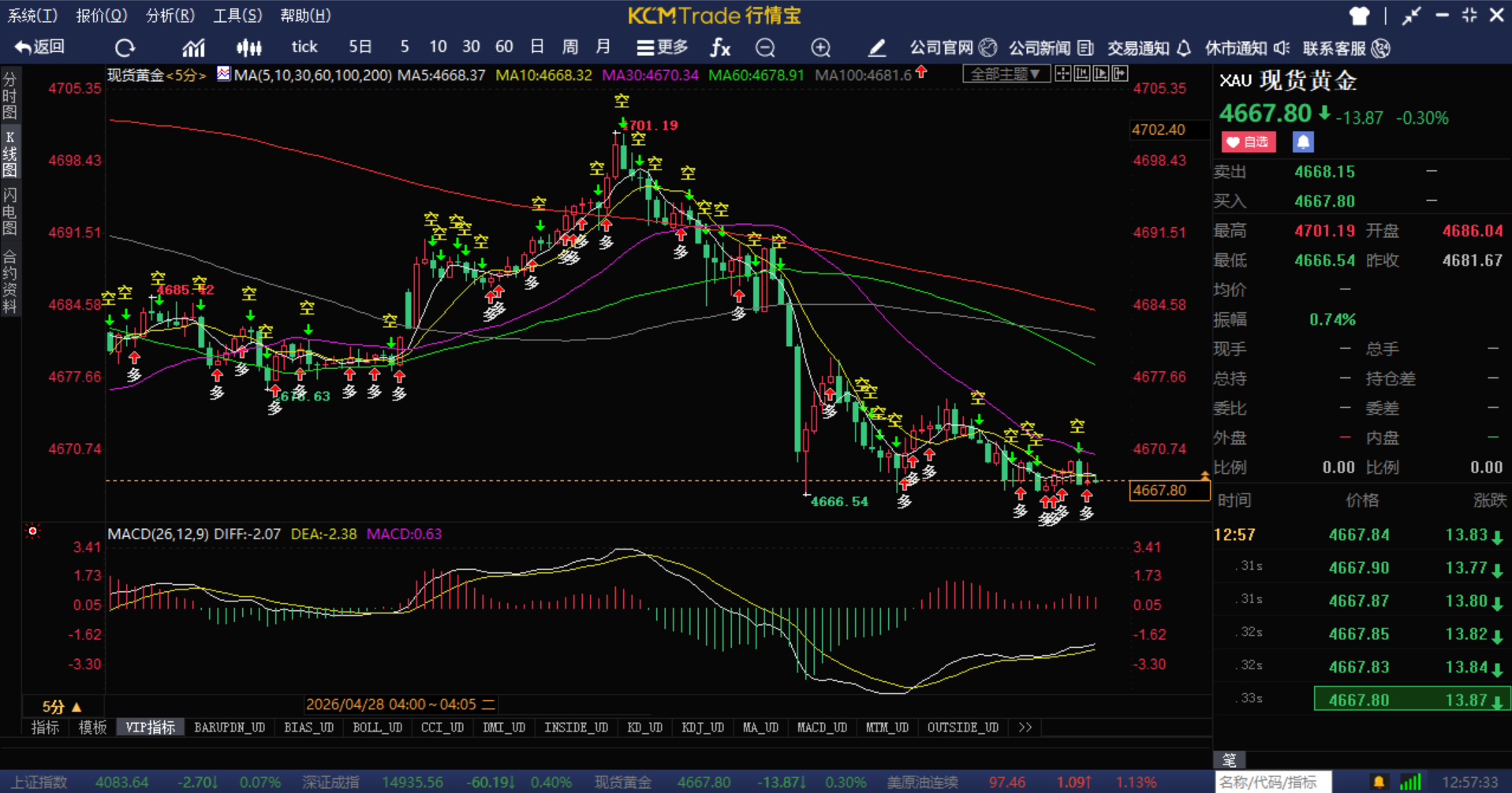Click the shrink-to-mini-window diagonal arrows icon

click(1411, 16)
